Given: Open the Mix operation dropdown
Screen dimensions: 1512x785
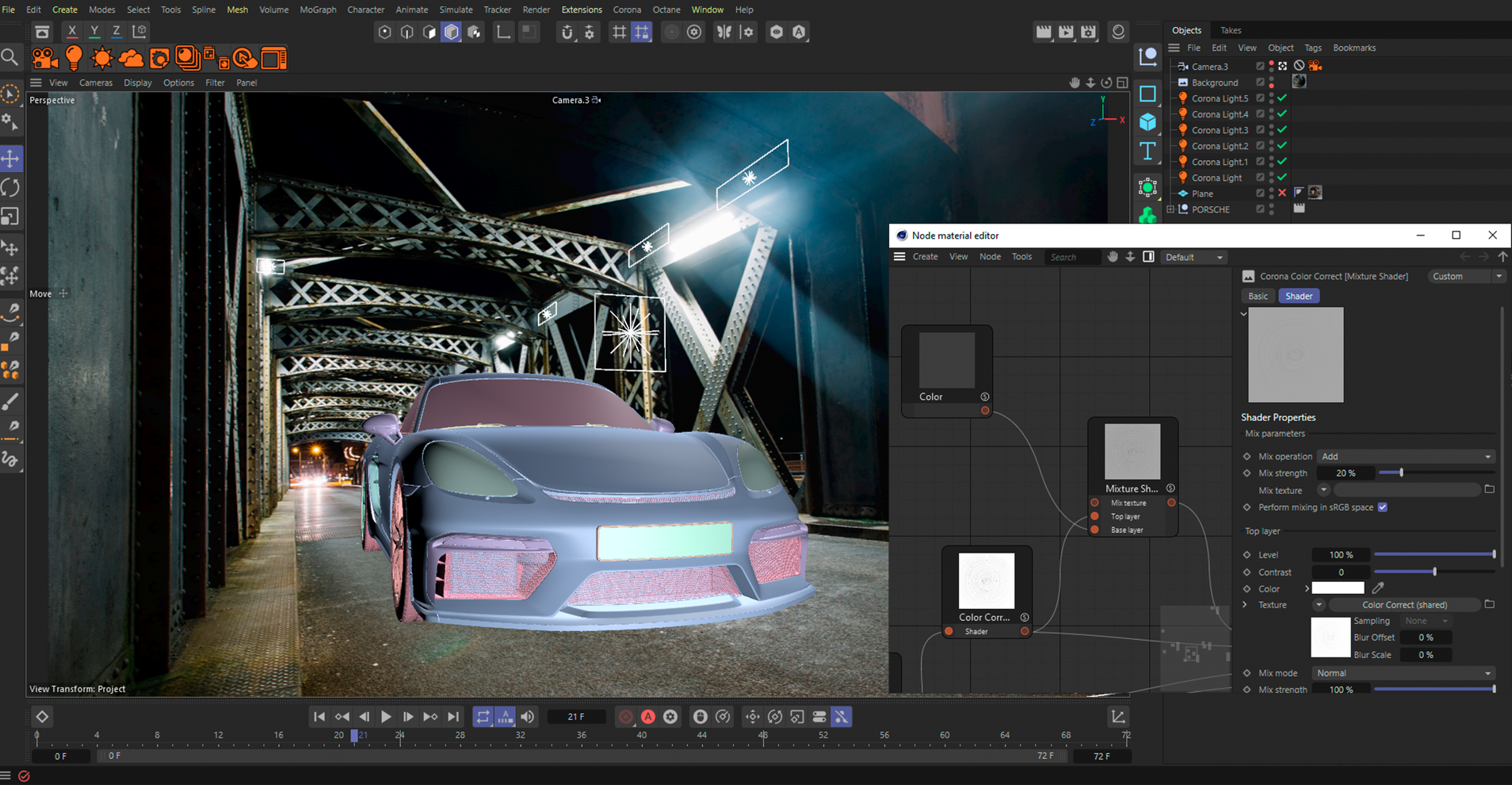Looking at the screenshot, I should pyautogui.click(x=1405, y=457).
